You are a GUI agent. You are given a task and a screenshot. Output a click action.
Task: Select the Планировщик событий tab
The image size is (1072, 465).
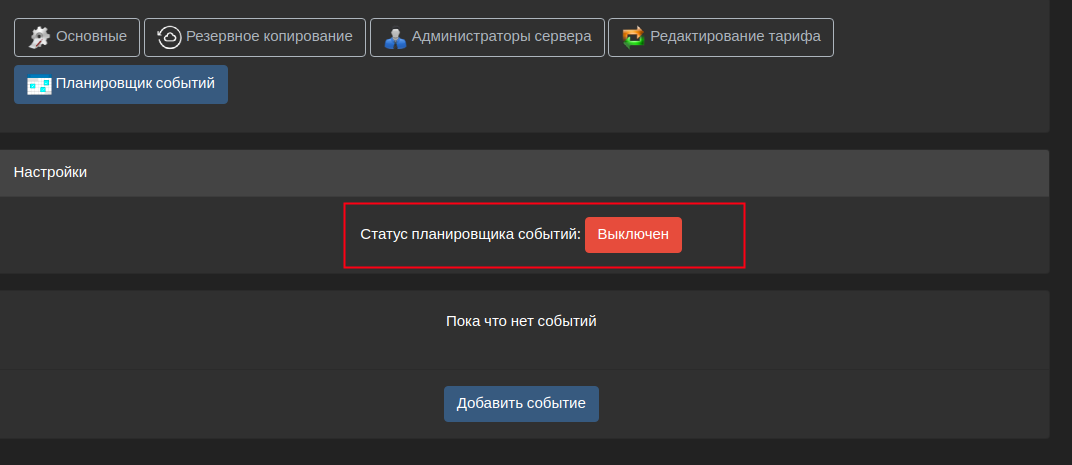click(121, 84)
